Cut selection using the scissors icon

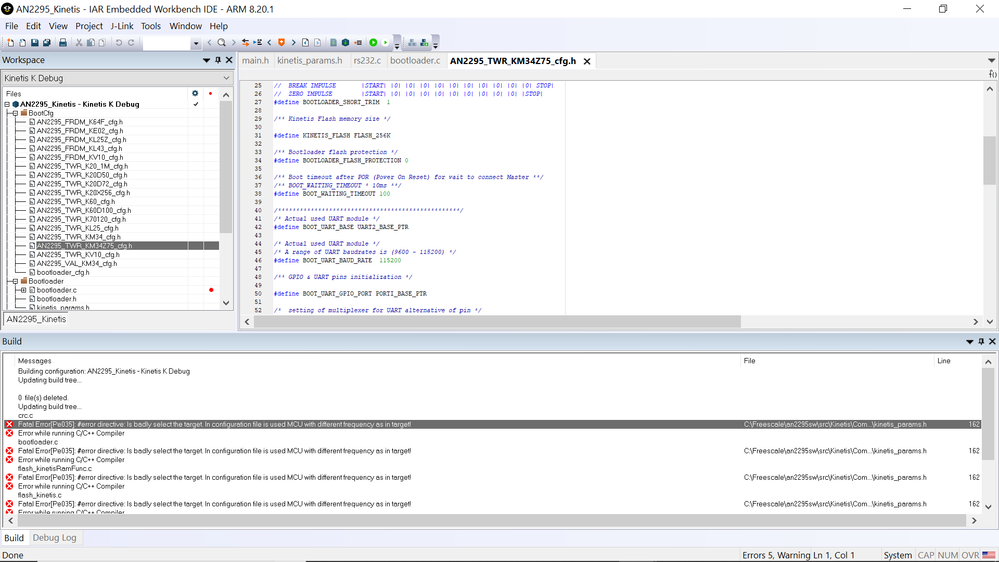tap(79, 43)
